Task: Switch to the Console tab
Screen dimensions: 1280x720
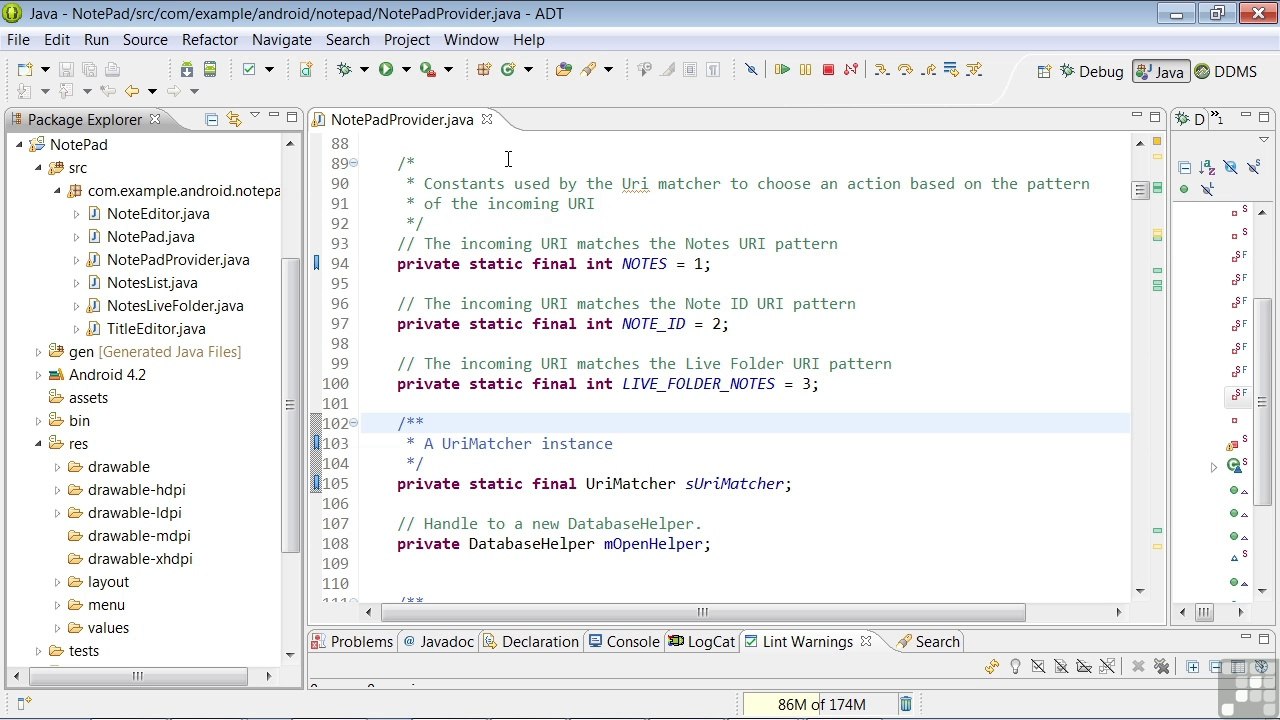Action: [x=624, y=641]
